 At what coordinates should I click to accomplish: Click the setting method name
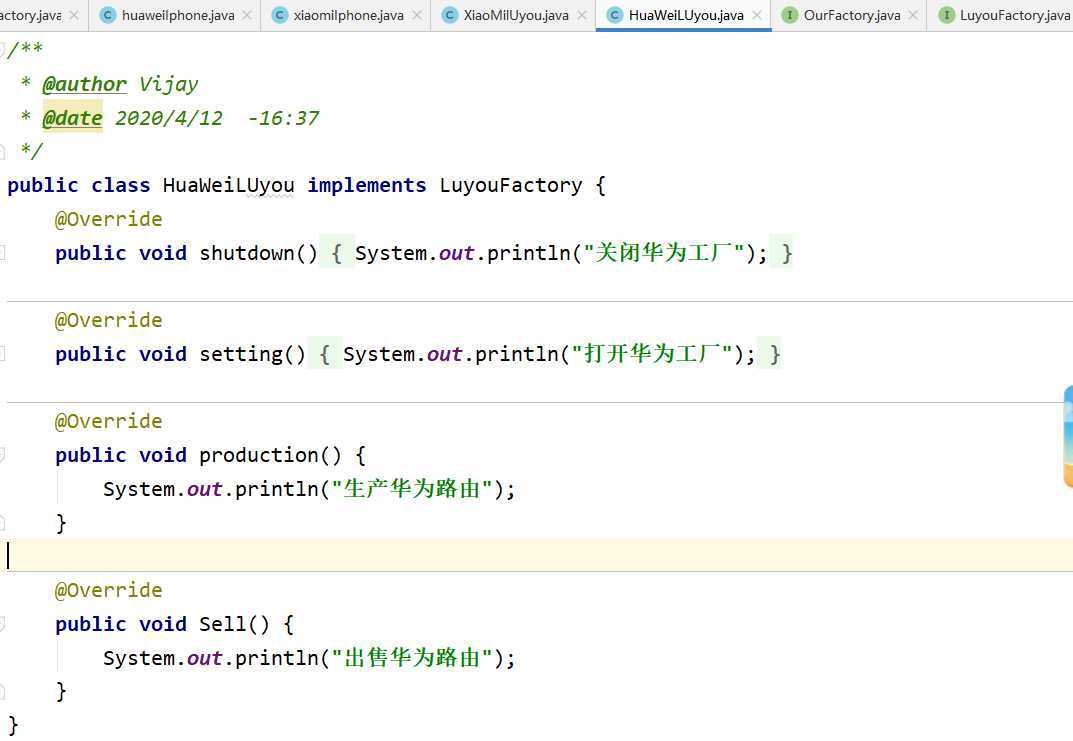[241, 354]
